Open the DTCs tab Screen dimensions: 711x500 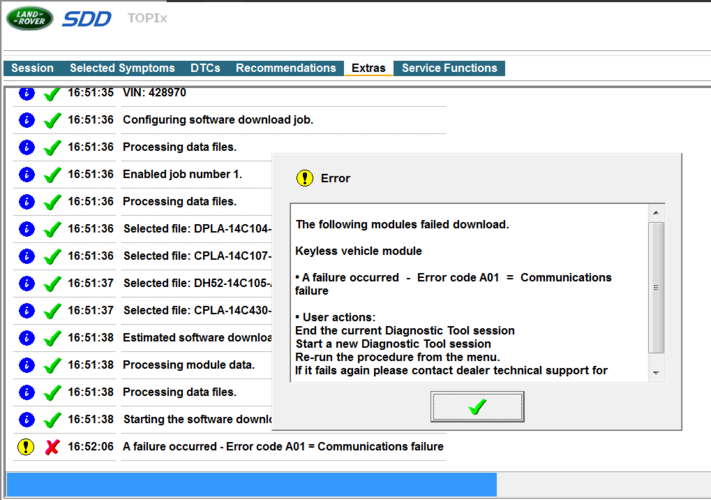[205, 68]
